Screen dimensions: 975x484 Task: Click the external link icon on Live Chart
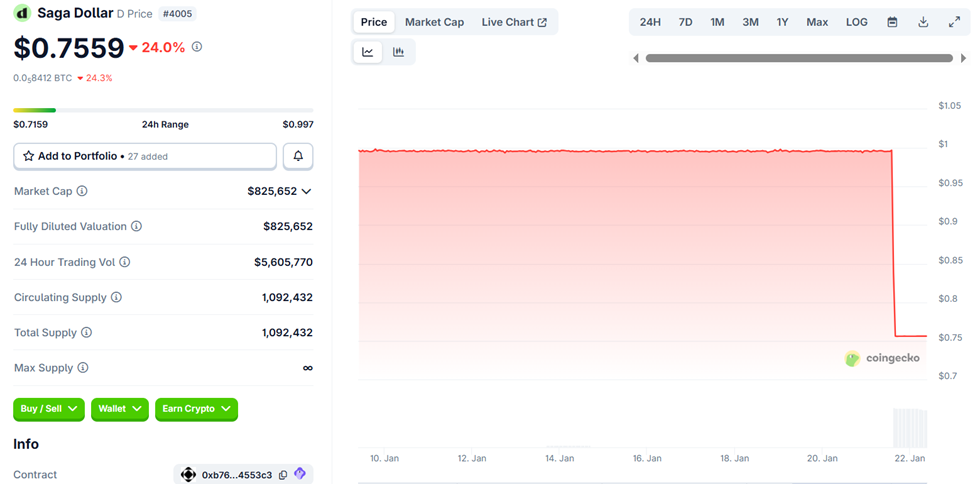[542, 22]
